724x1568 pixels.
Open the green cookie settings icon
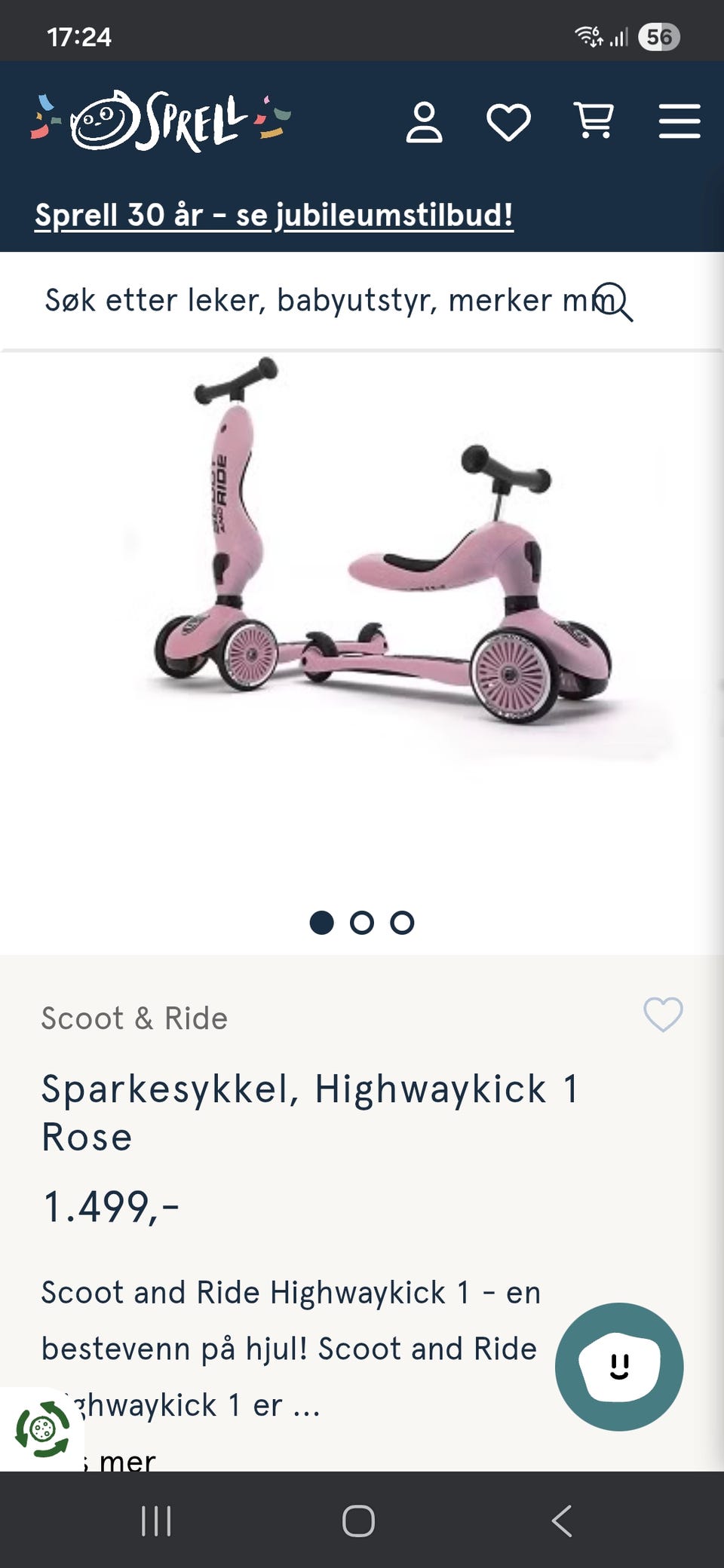tap(41, 1429)
